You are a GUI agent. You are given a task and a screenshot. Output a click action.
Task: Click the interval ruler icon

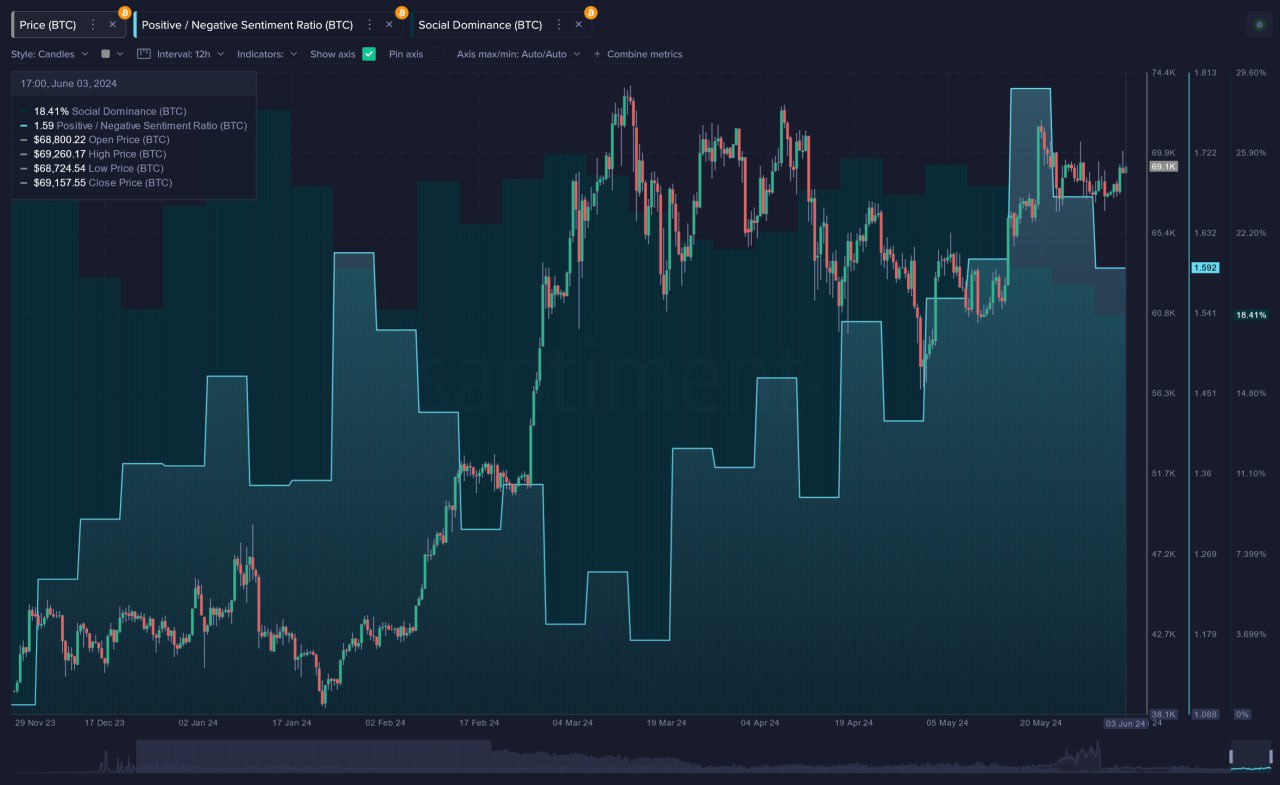tap(143, 54)
